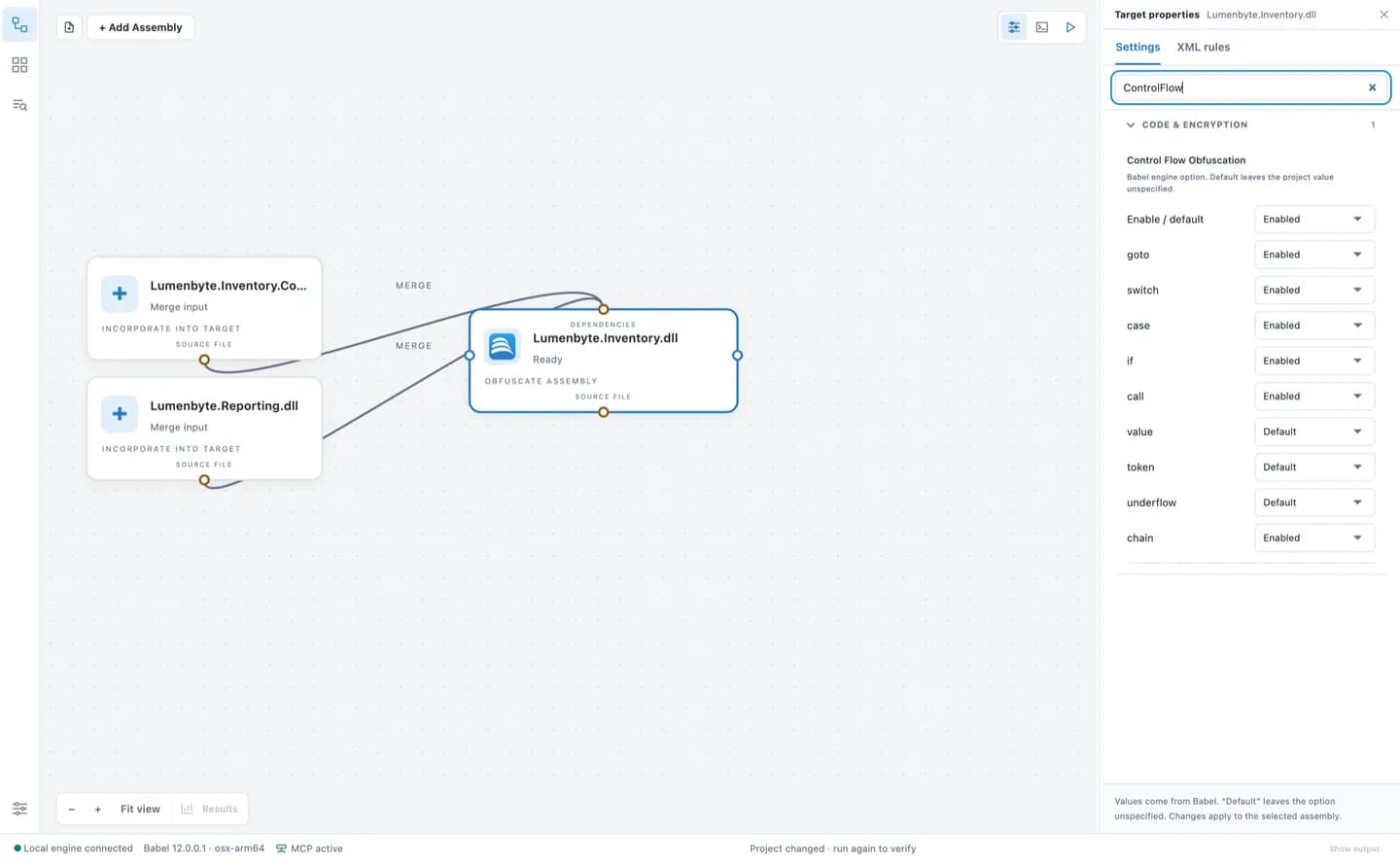Click the Project changed status message
The width and height of the screenshot is (1400, 863).
coord(832,848)
